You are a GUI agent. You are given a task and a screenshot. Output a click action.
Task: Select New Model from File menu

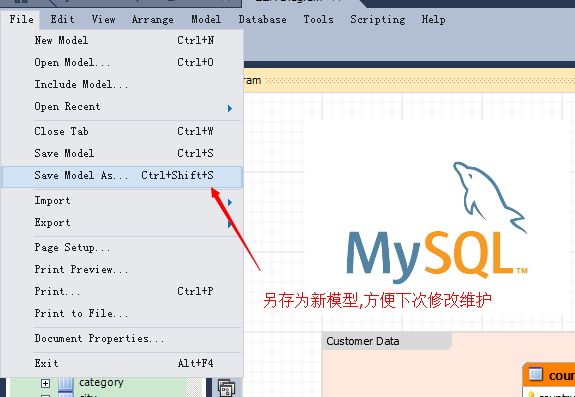[122, 40]
